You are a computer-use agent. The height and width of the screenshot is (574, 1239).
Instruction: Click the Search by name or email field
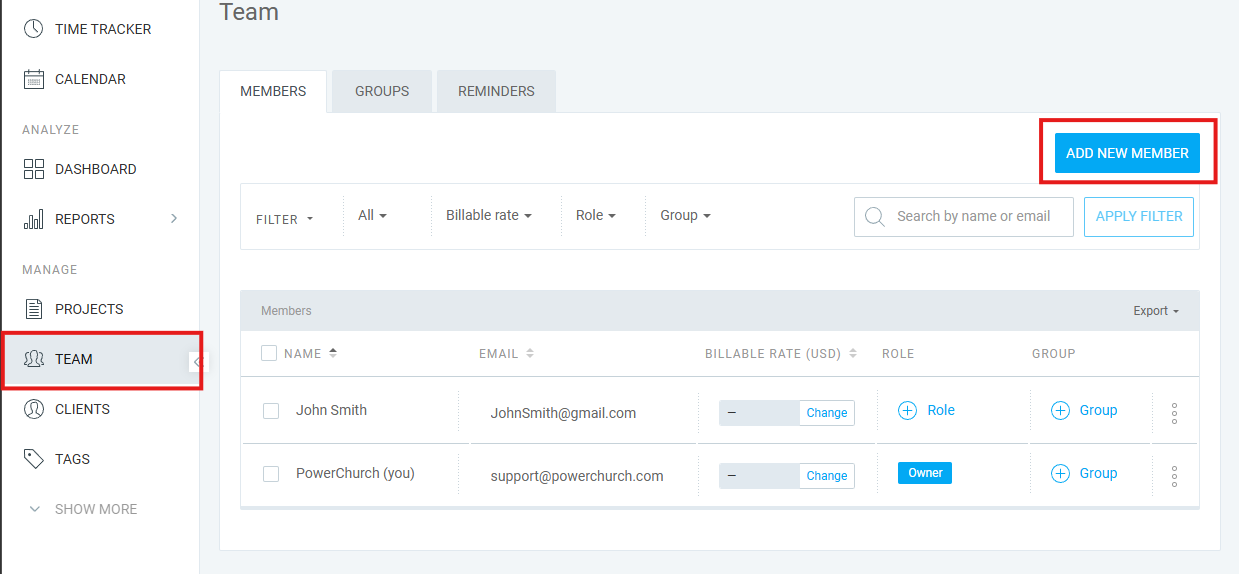pyautogui.click(x=964, y=216)
